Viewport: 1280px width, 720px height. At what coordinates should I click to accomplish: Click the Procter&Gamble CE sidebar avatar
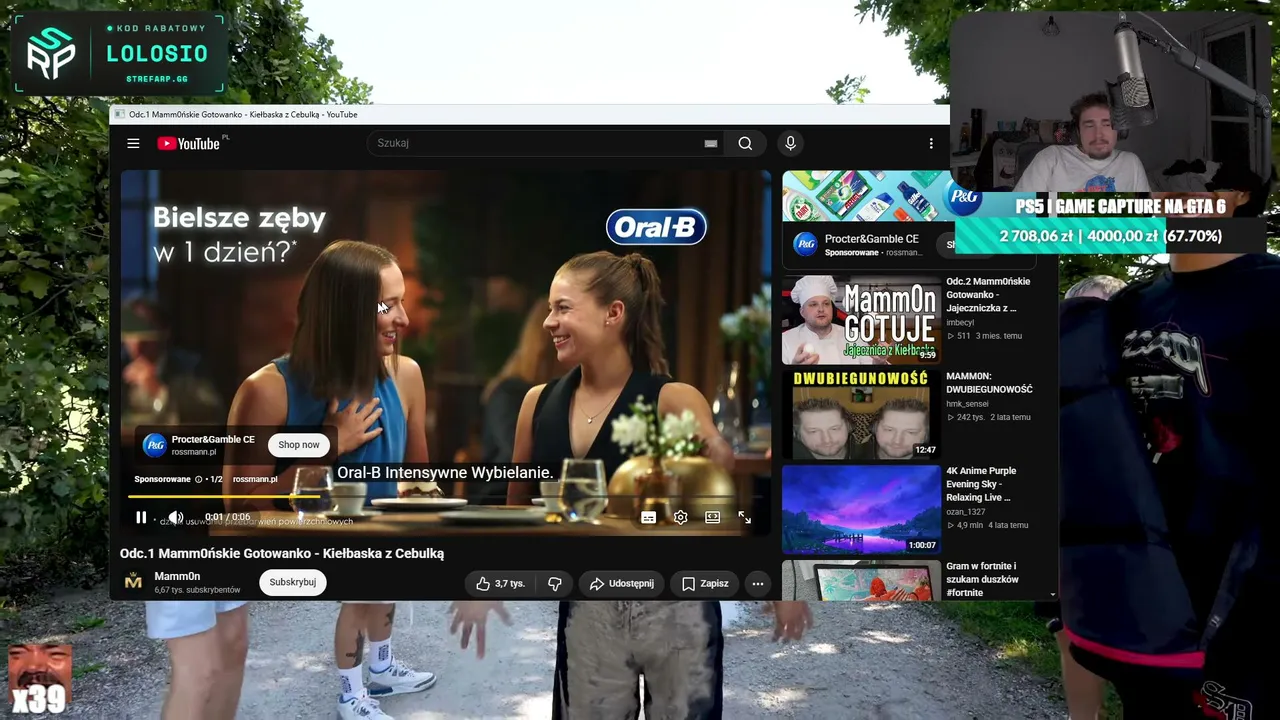(x=805, y=245)
